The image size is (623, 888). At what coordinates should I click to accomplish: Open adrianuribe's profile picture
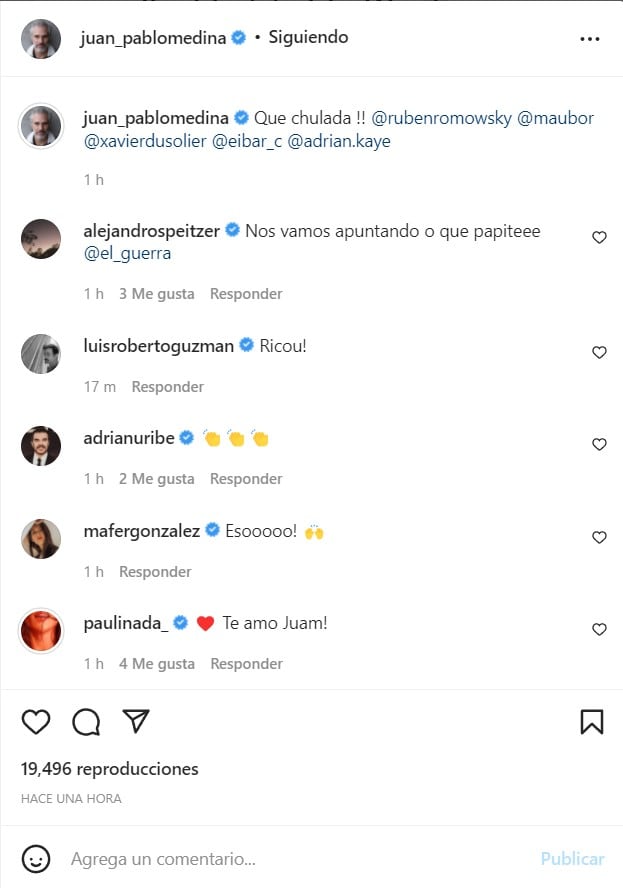[x=41, y=446]
